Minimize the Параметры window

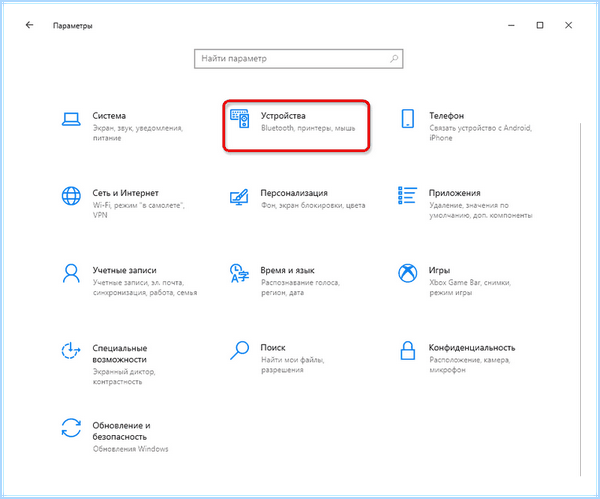511,25
